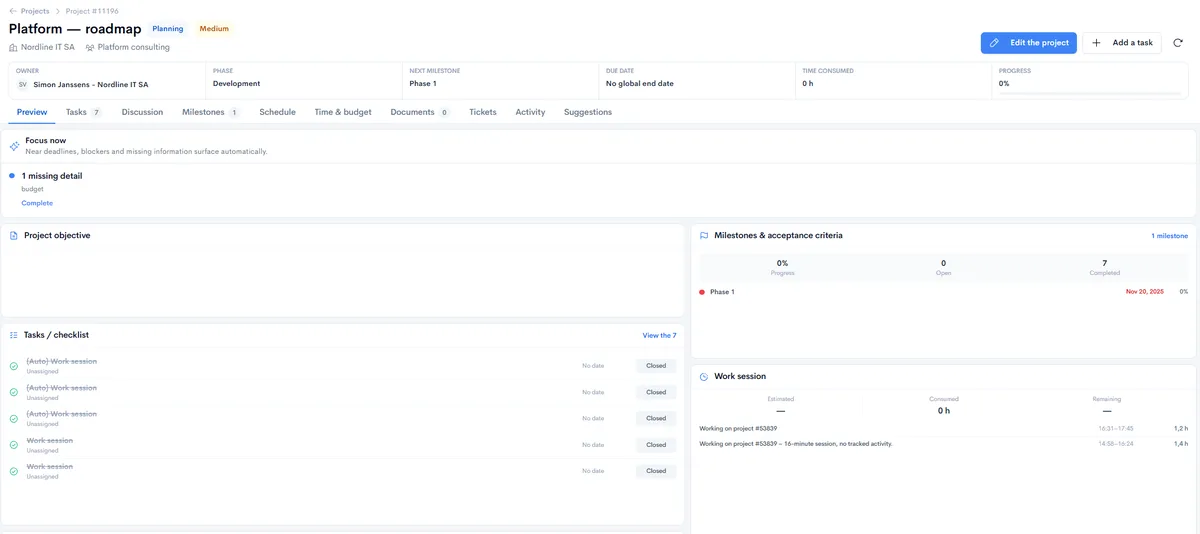Open the Preview tab
Viewport: 1200px width, 534px height.
point(32,112)
